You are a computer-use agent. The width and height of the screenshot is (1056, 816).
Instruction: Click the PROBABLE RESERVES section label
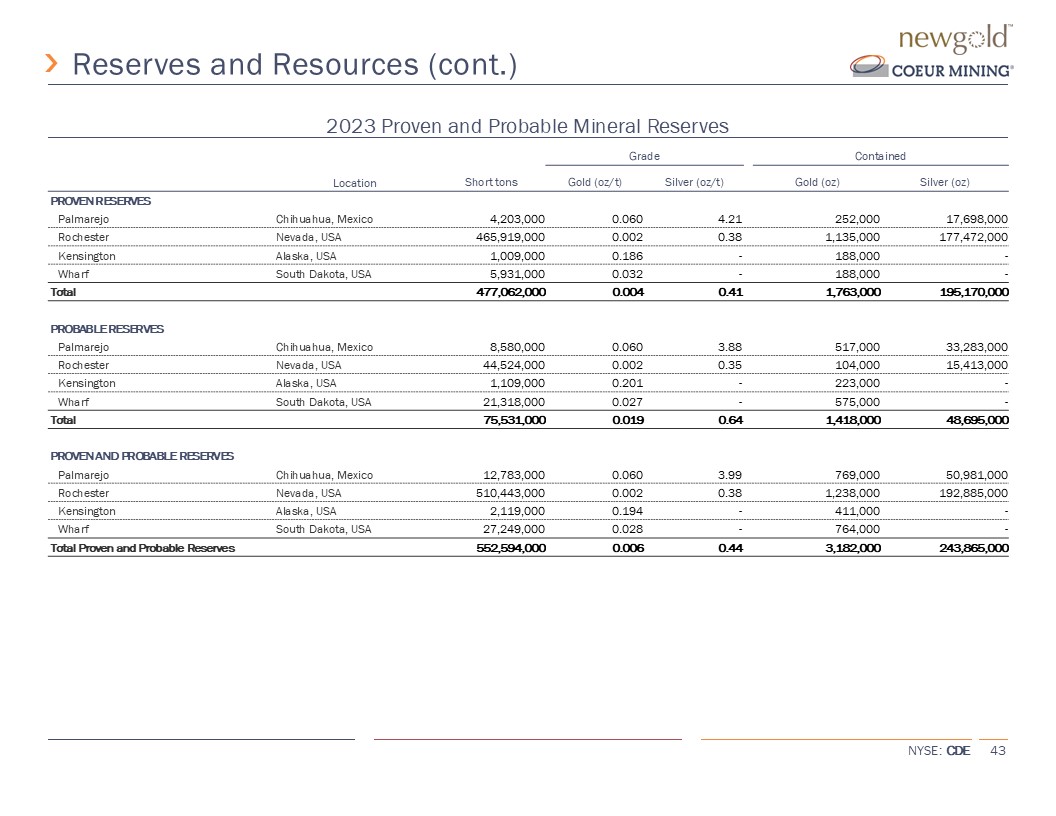(x=108, y=329)
